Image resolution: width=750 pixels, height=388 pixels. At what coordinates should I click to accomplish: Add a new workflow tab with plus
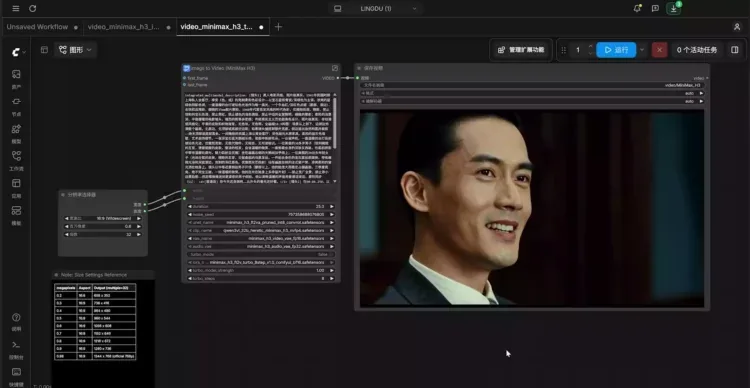coord(278,27)
